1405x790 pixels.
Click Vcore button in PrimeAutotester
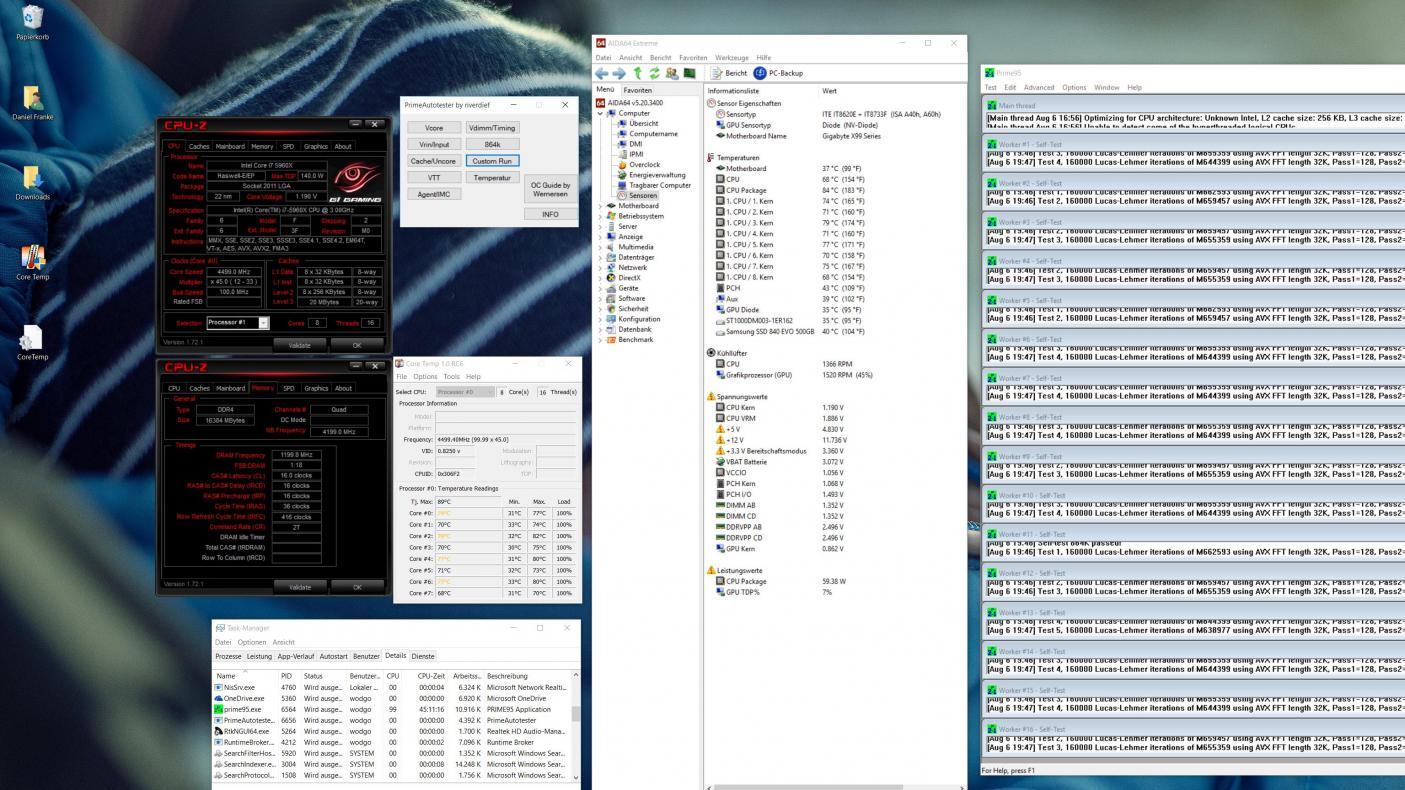click(x=434, y=128)
